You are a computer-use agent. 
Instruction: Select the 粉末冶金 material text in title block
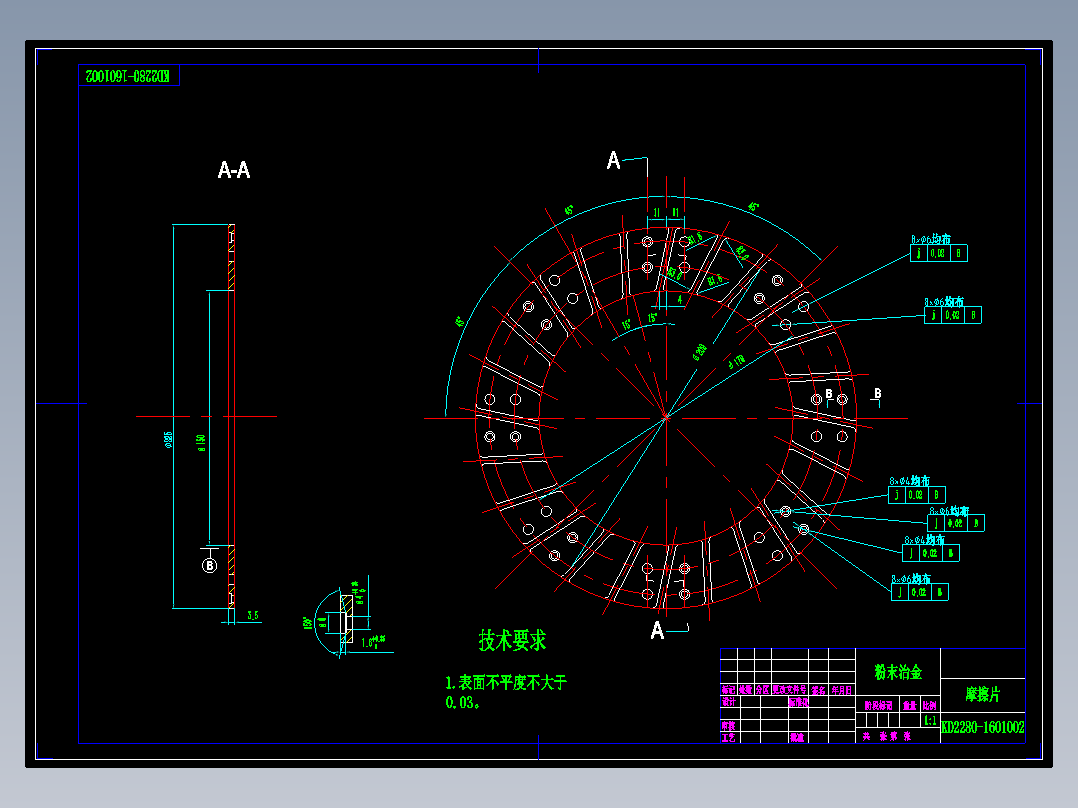click(x=899, y=672)
